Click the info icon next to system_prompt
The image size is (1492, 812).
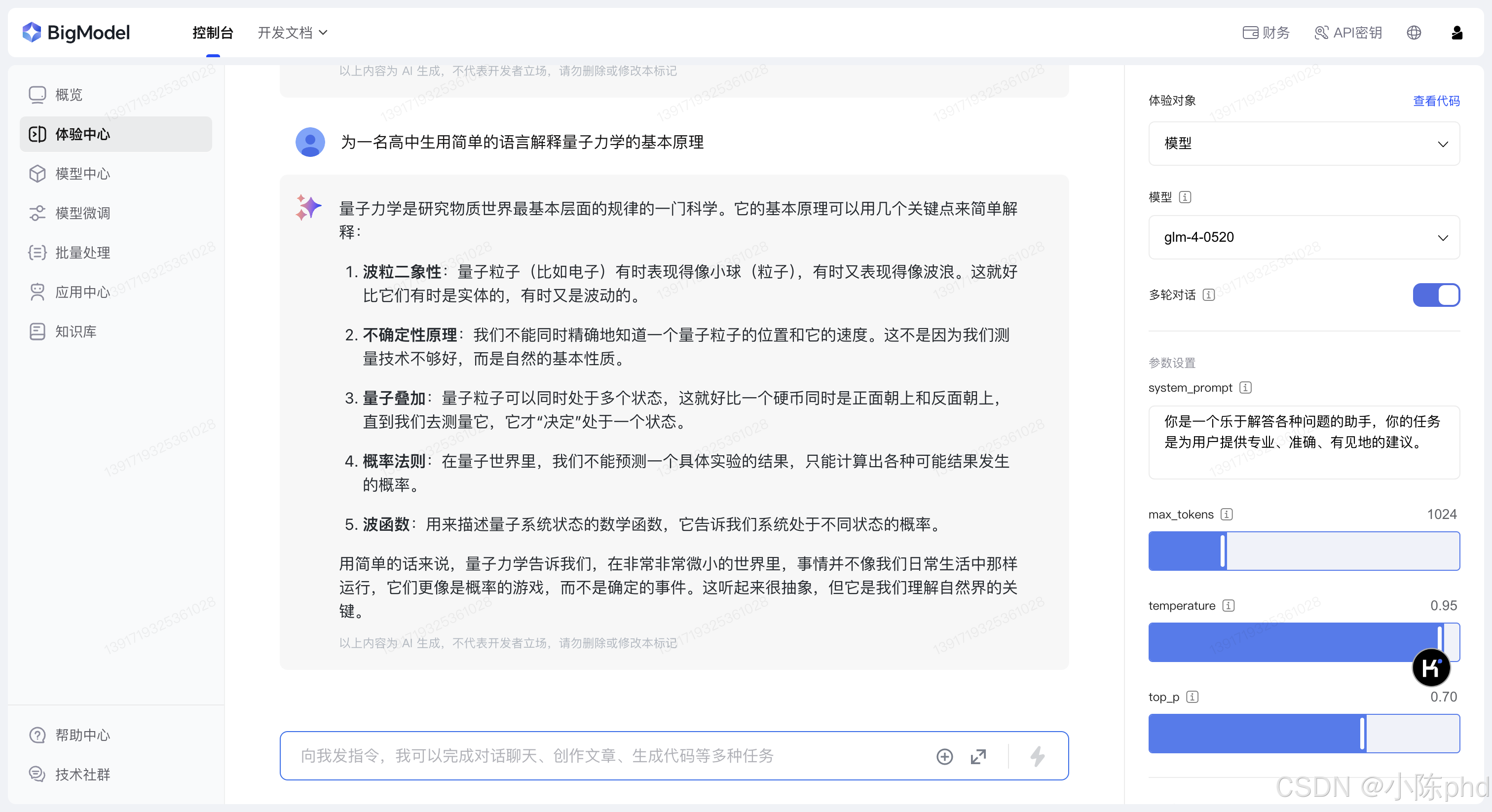point(1246,387)
